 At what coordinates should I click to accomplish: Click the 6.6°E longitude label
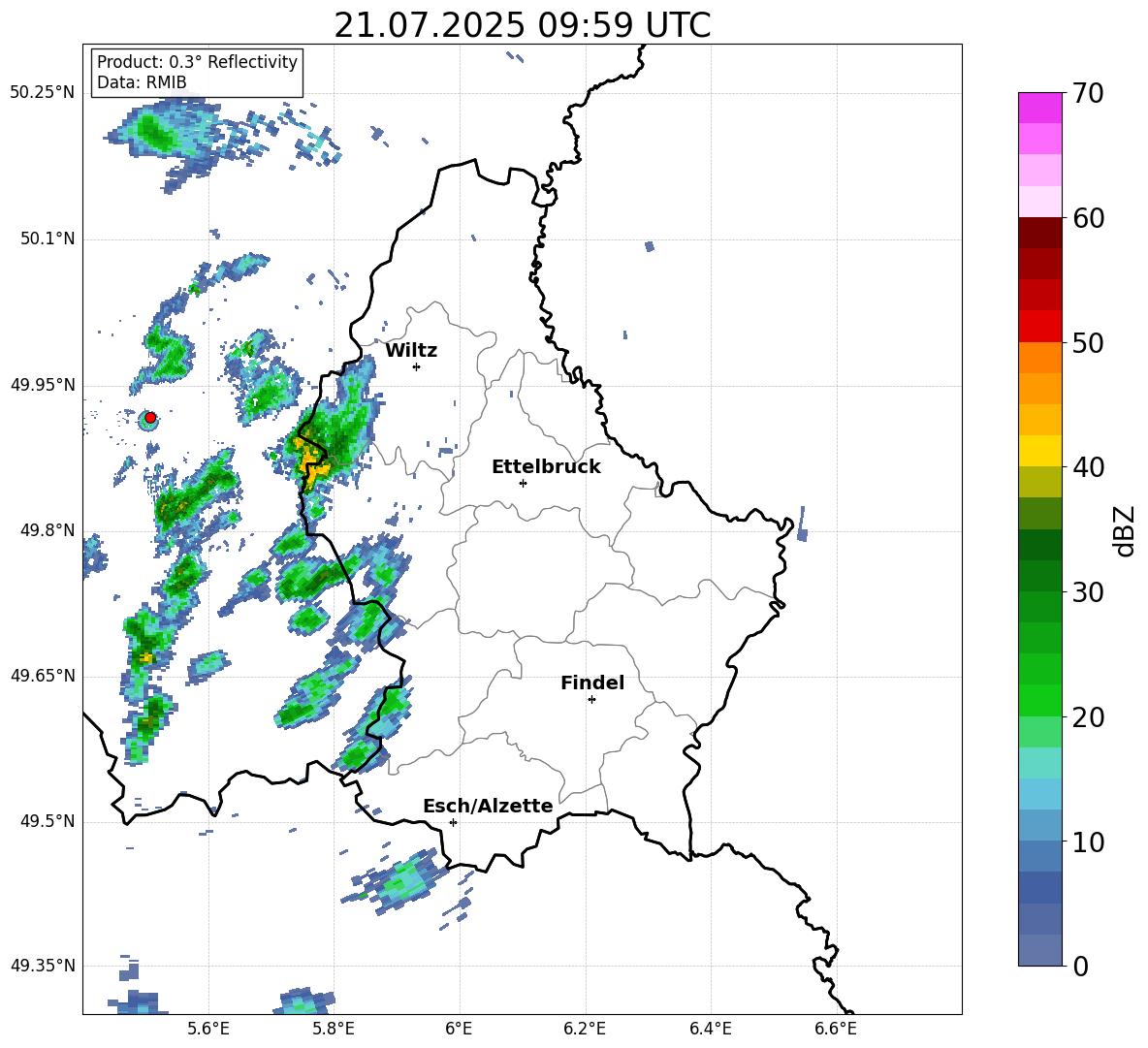836,1029
